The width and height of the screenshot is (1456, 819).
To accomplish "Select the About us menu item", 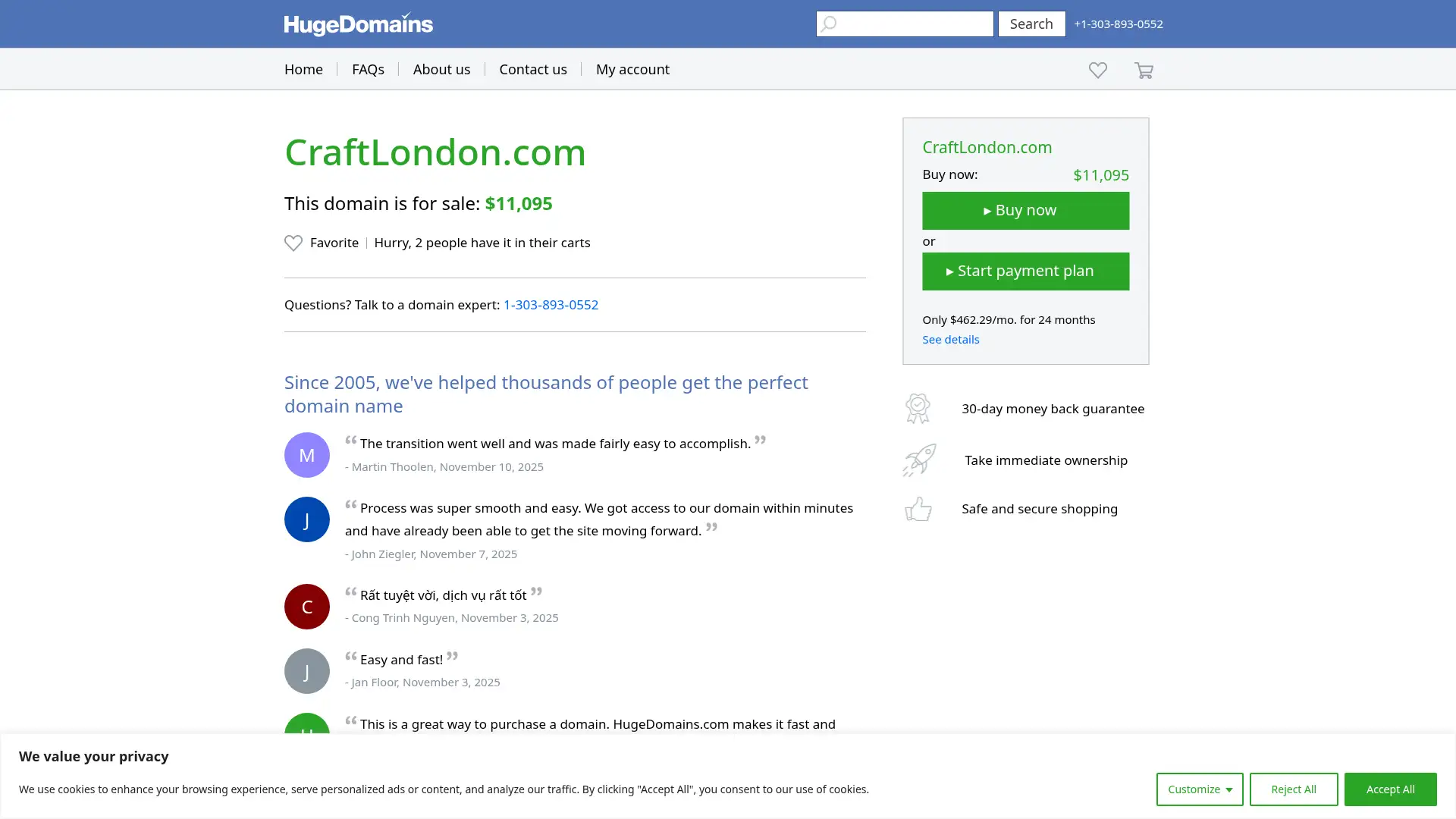I will pos(441,69).
